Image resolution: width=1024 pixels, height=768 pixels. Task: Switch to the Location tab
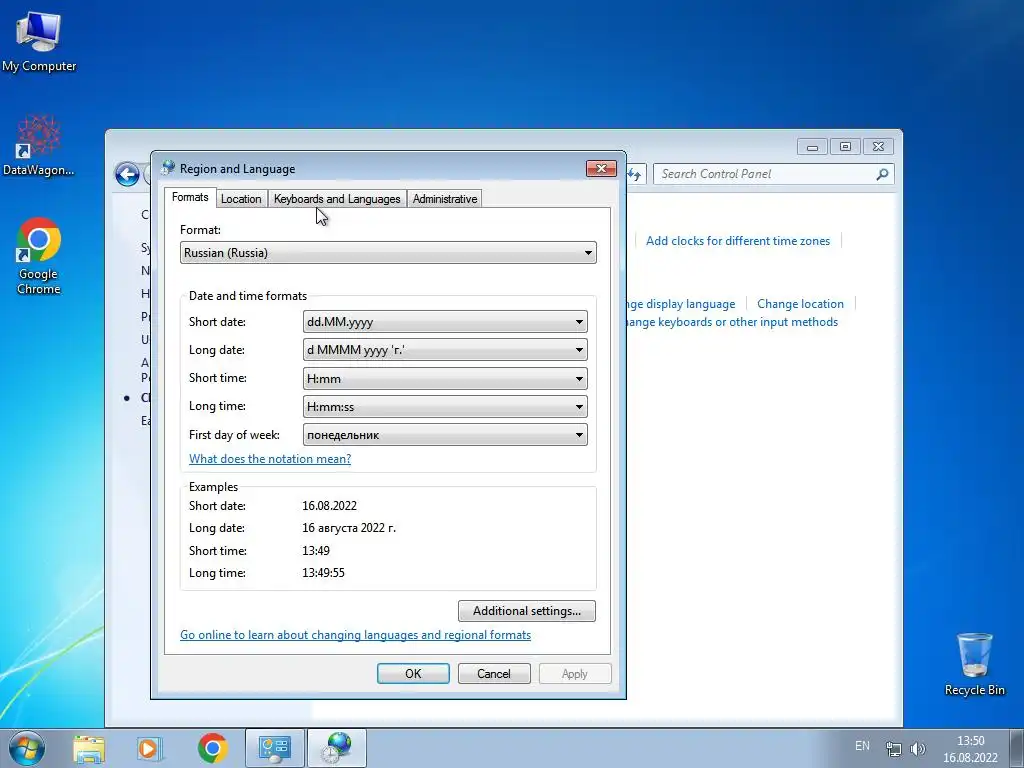click(241, 199)
